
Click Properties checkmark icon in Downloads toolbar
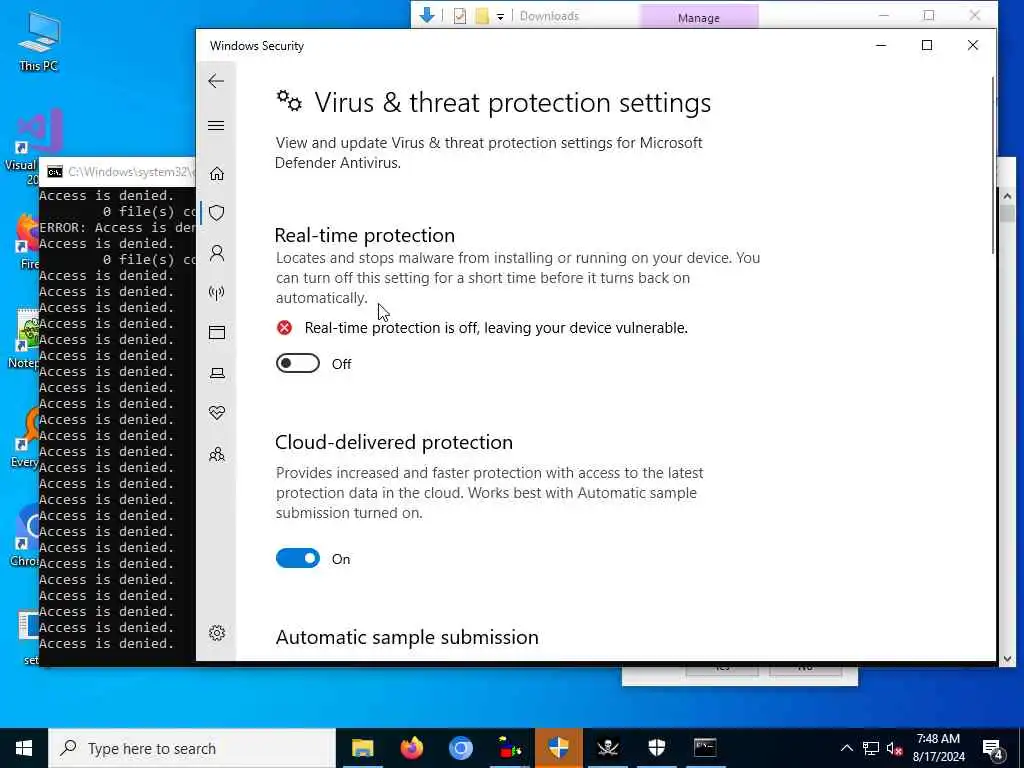460,16
